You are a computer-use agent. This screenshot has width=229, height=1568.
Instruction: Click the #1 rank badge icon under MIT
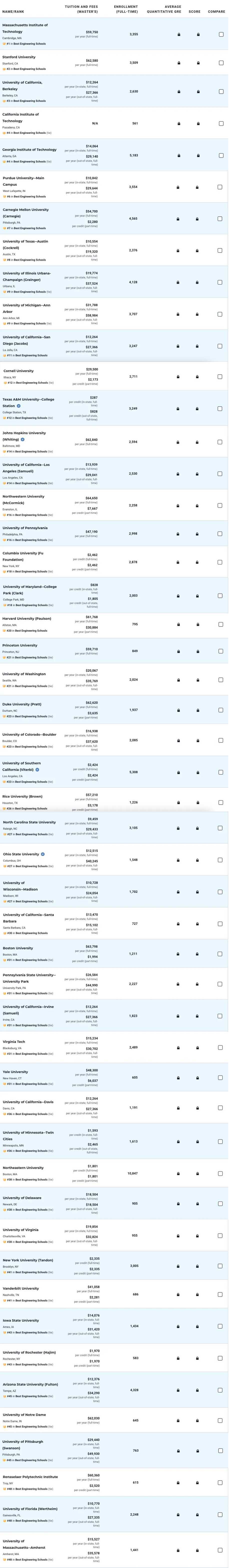tap(4, 44)
